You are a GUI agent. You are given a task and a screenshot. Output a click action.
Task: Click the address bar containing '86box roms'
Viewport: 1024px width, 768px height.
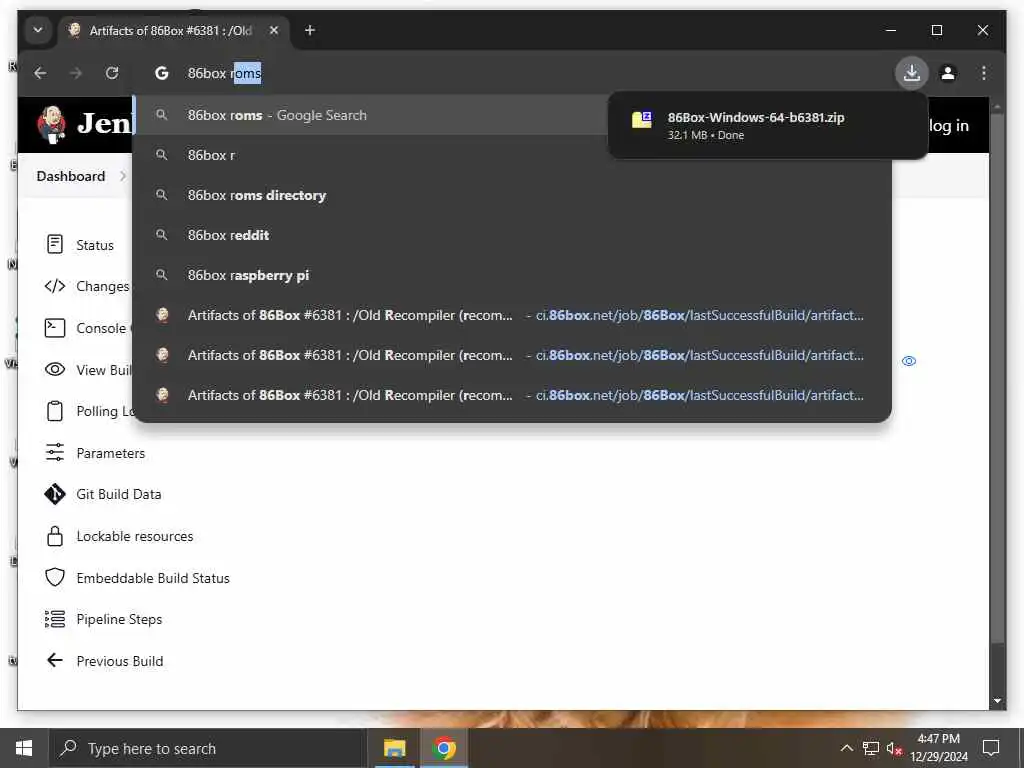tap(512, 73)
